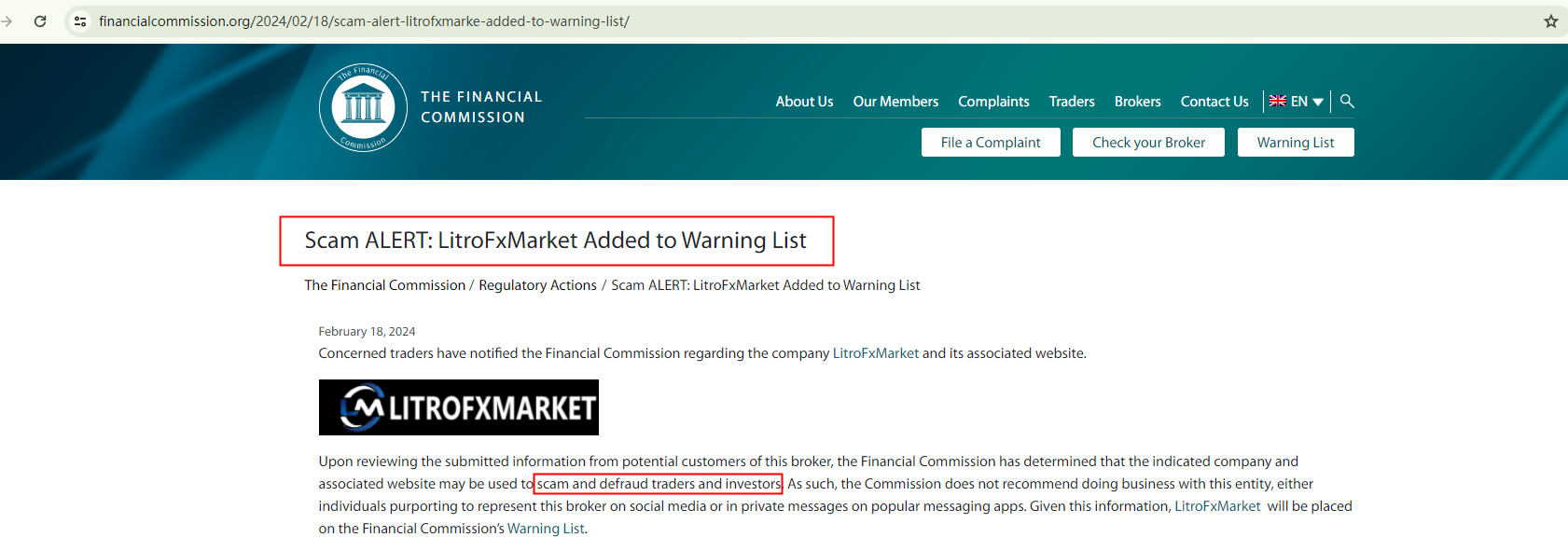This screenshot has width=1568, height=551.
Task: Open the Traders menu item
Action: [x=1072, y=102]
